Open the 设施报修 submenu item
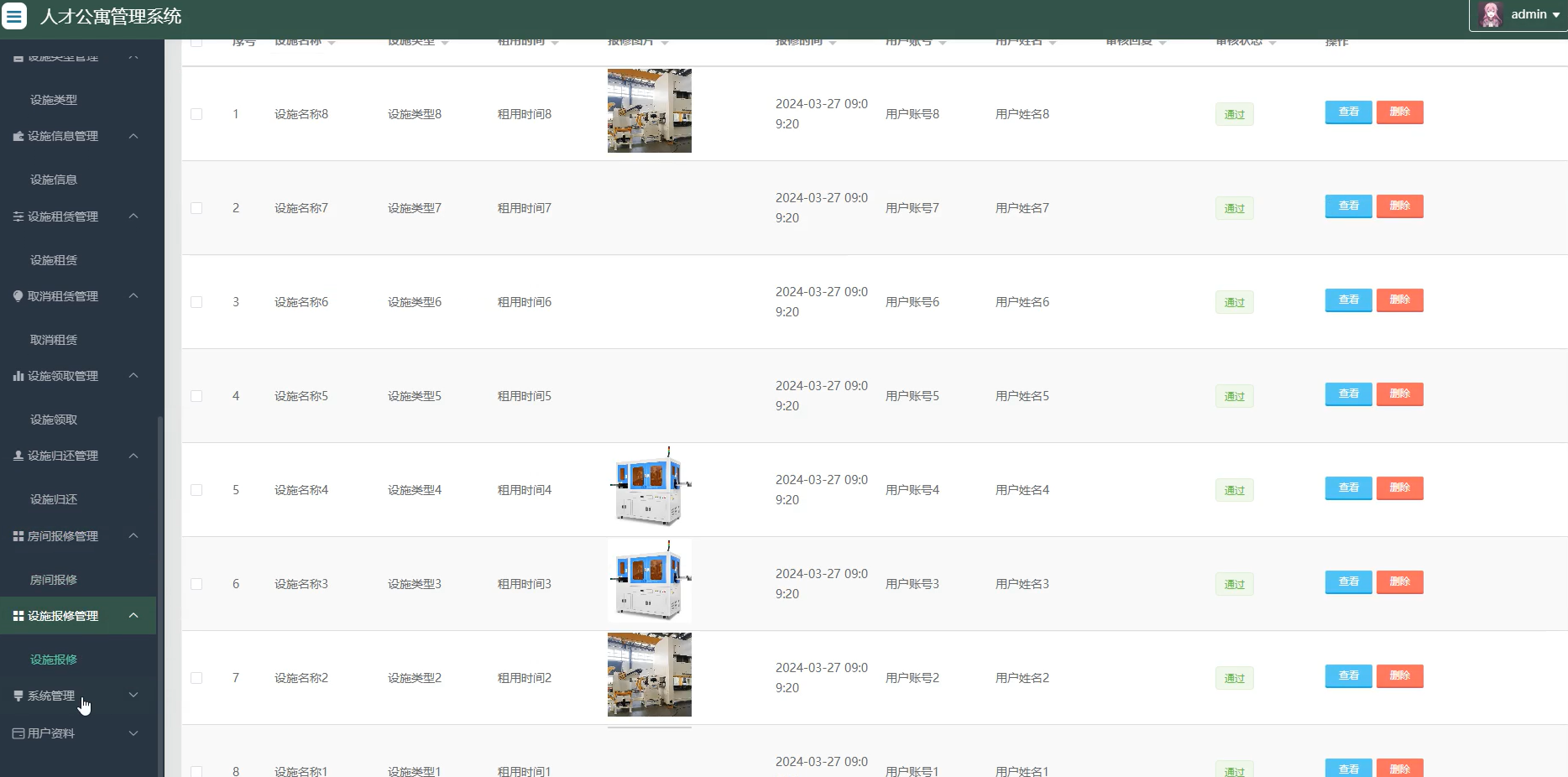1568x777 pixels. [x=54, y=660]
